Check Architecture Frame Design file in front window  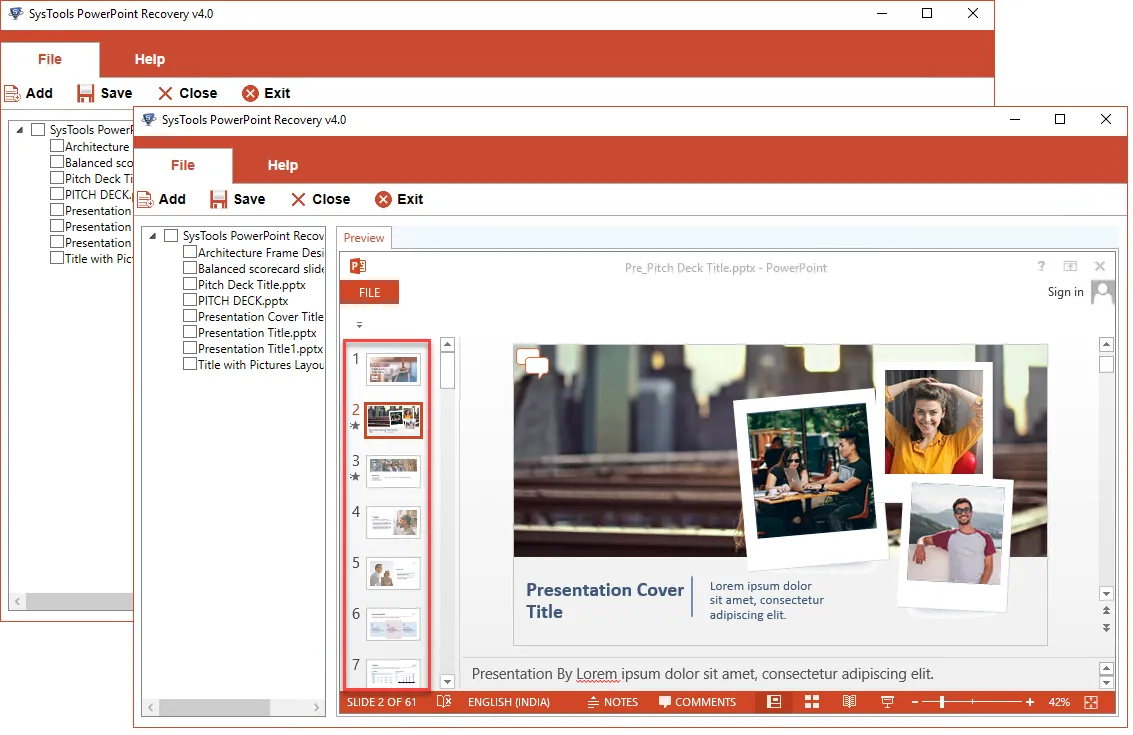point(190,252)
